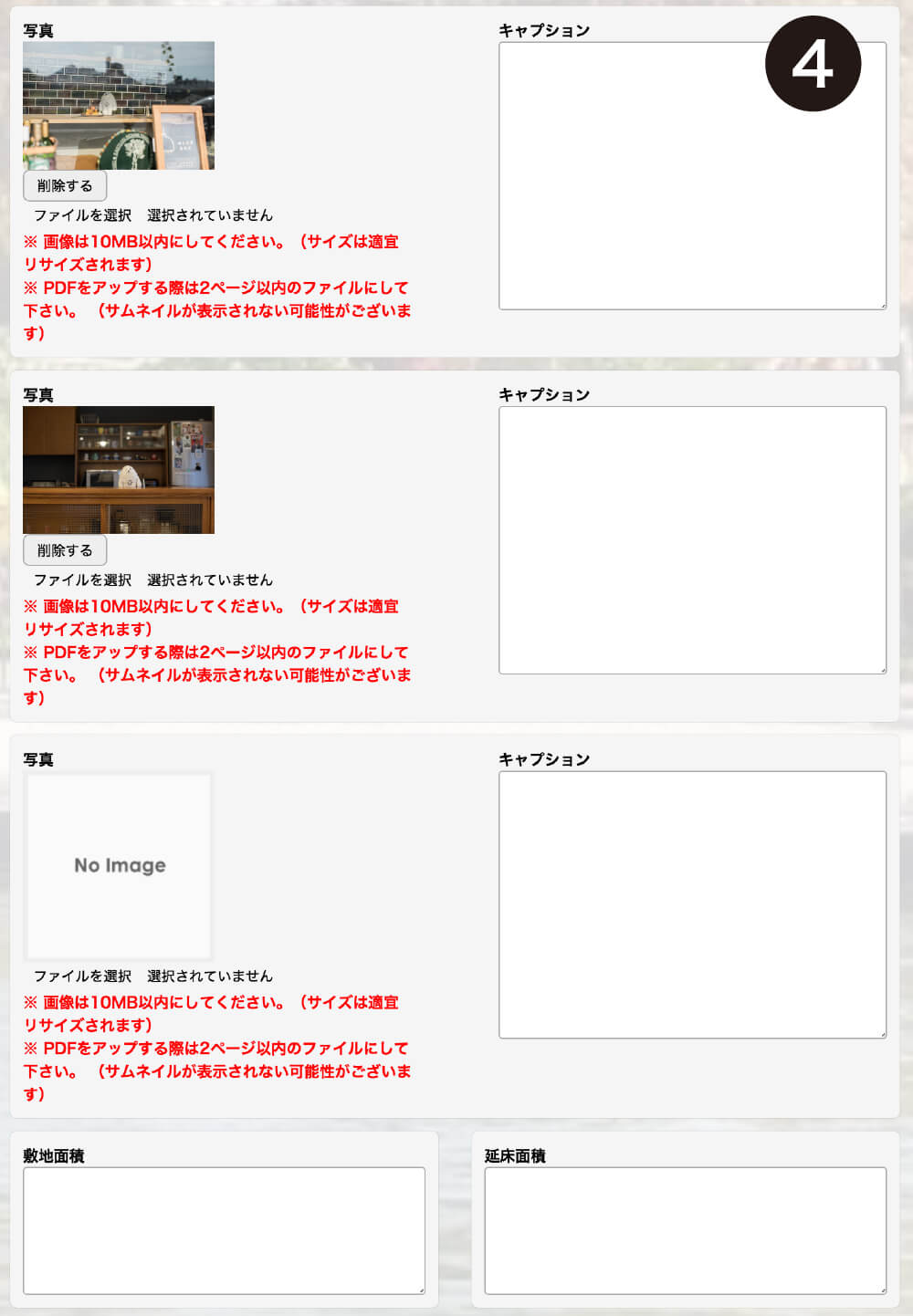Grab resize handle of kitchen photo caption box
Image resolution: width=913 pixels, height=1316 pixels.
click(x=882, y=670)
